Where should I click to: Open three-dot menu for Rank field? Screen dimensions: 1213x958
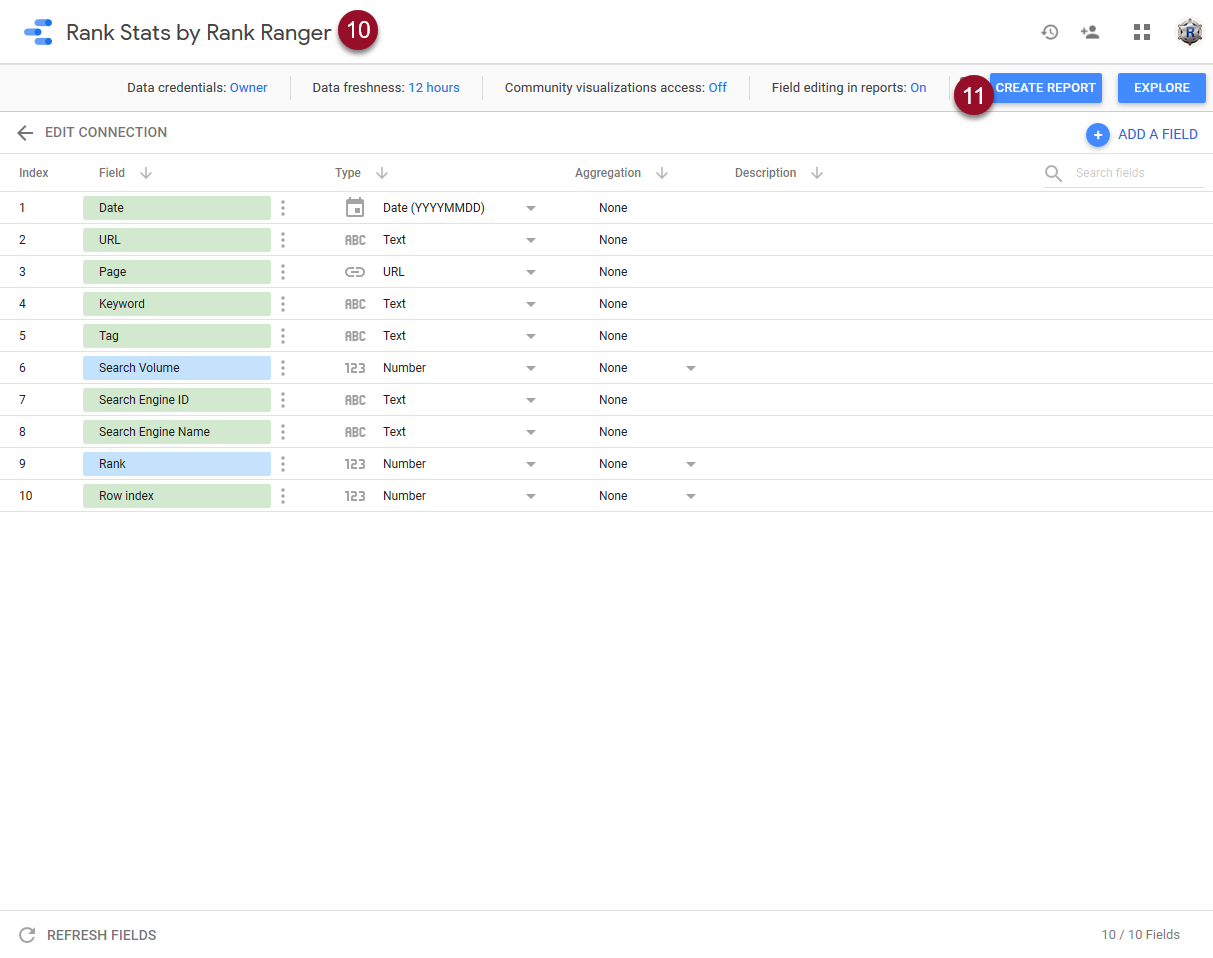tap(283, 464)
